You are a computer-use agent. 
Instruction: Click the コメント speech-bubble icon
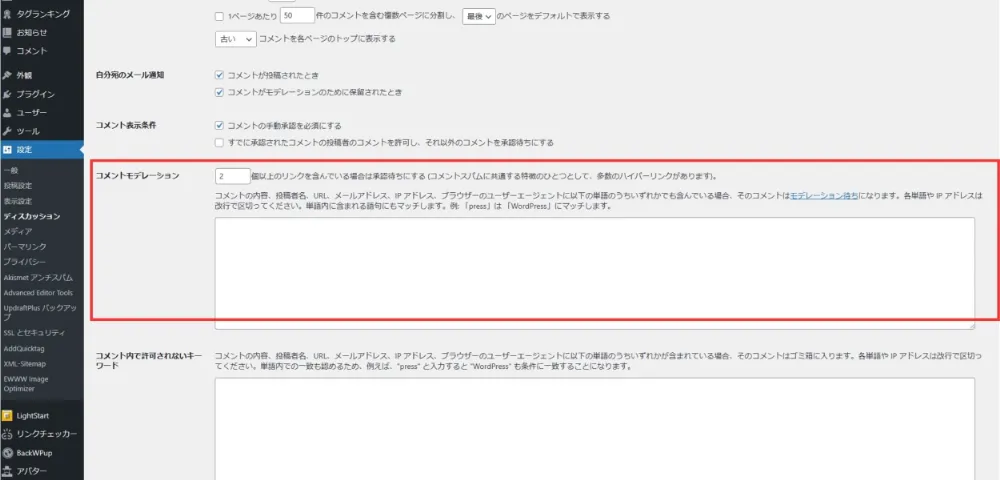point(7,51)
